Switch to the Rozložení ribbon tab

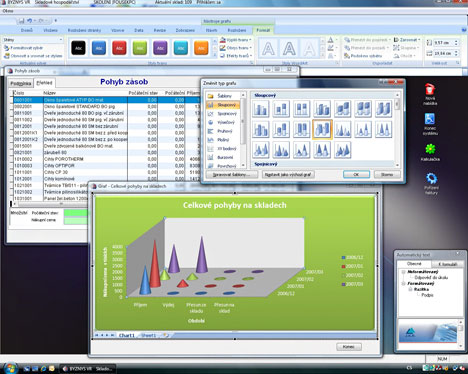(237, 30)
